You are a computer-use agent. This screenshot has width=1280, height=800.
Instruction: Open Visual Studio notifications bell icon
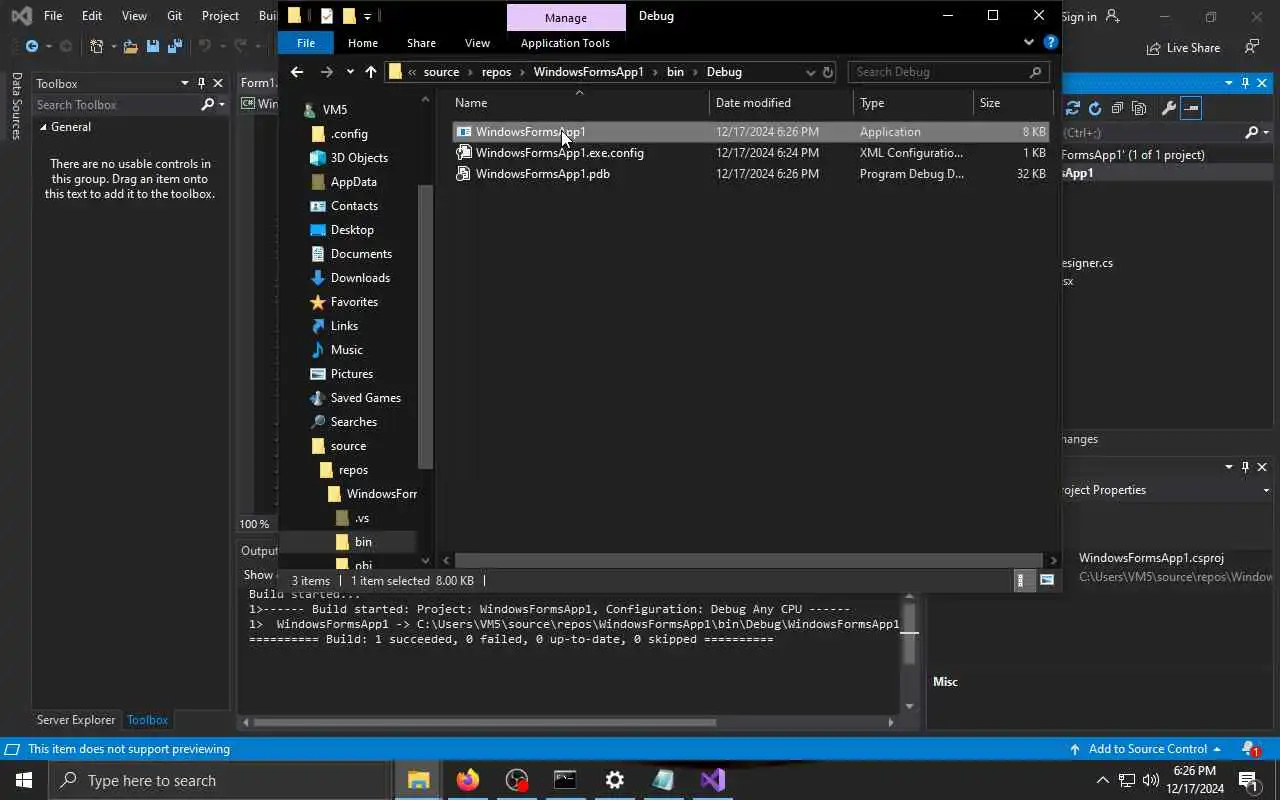click(1250, 748)
